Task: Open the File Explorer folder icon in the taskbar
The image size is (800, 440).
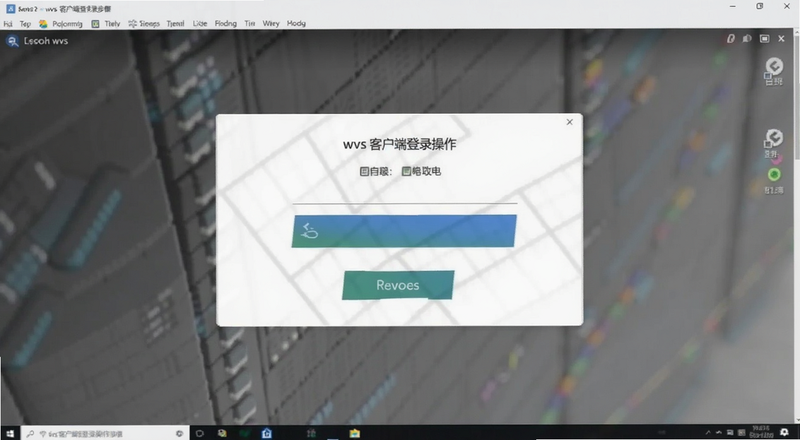Action: click(x=355, y=433)
